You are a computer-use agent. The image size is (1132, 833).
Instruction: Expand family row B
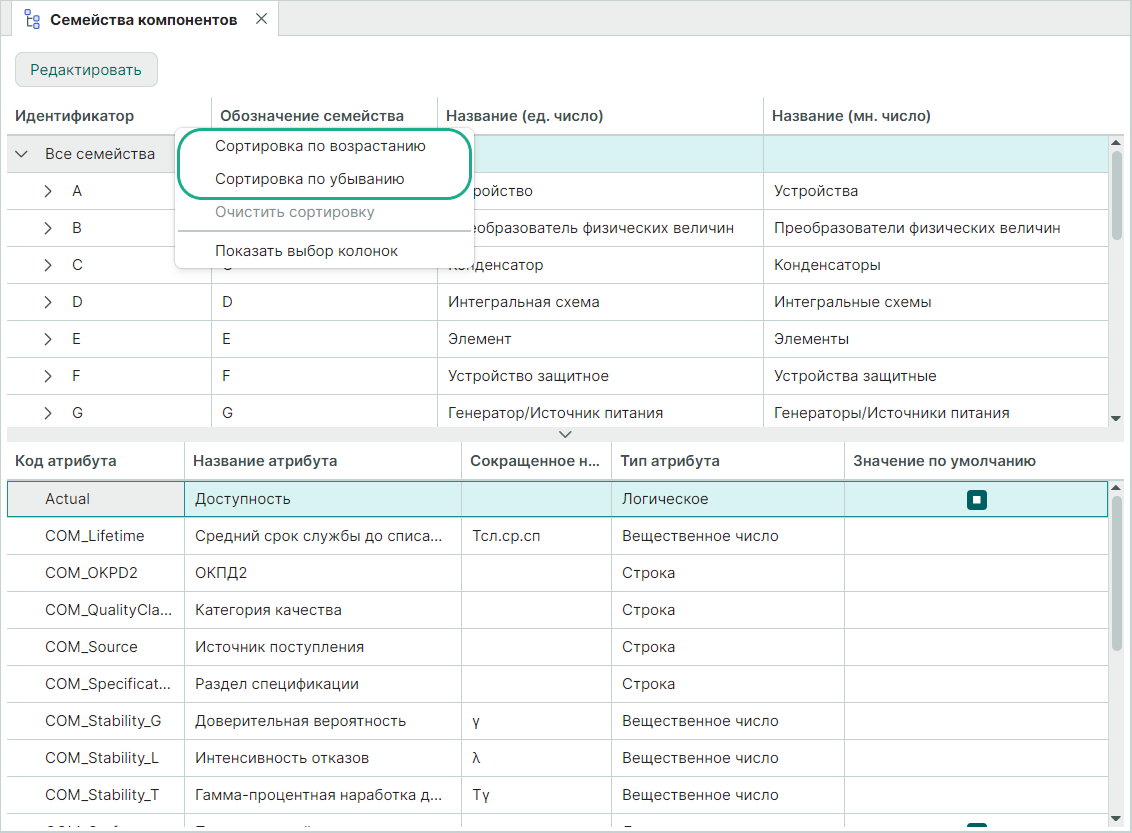[48, 228]
